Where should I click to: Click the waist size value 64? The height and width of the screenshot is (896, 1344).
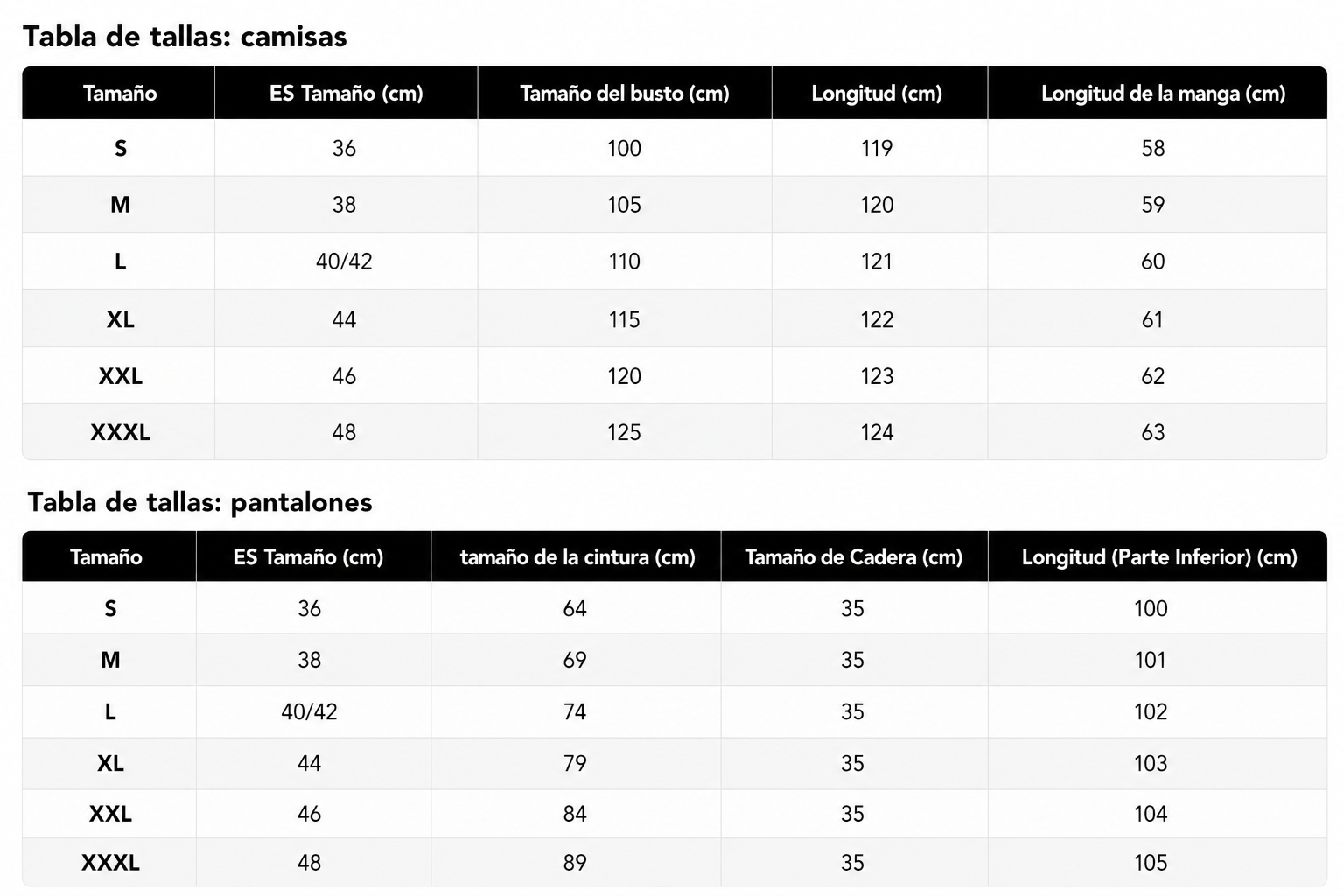click(575, 608)
